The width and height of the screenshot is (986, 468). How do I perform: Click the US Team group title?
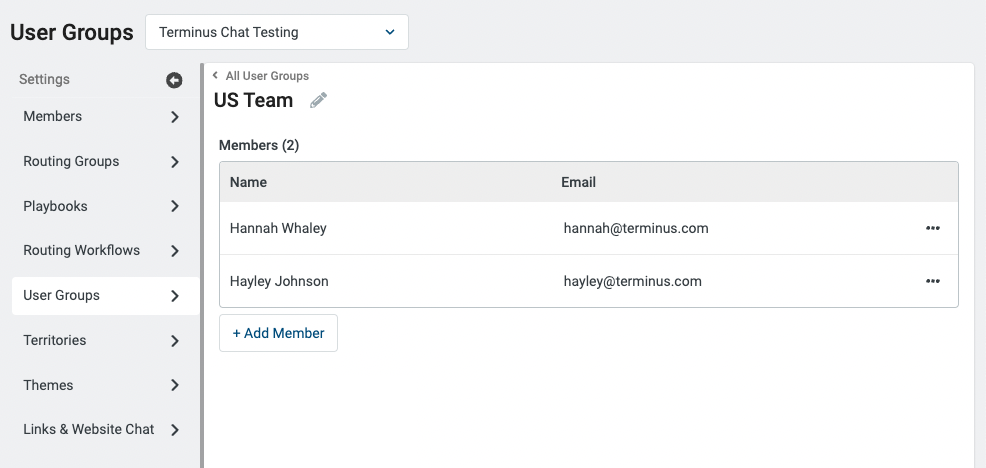253,100
